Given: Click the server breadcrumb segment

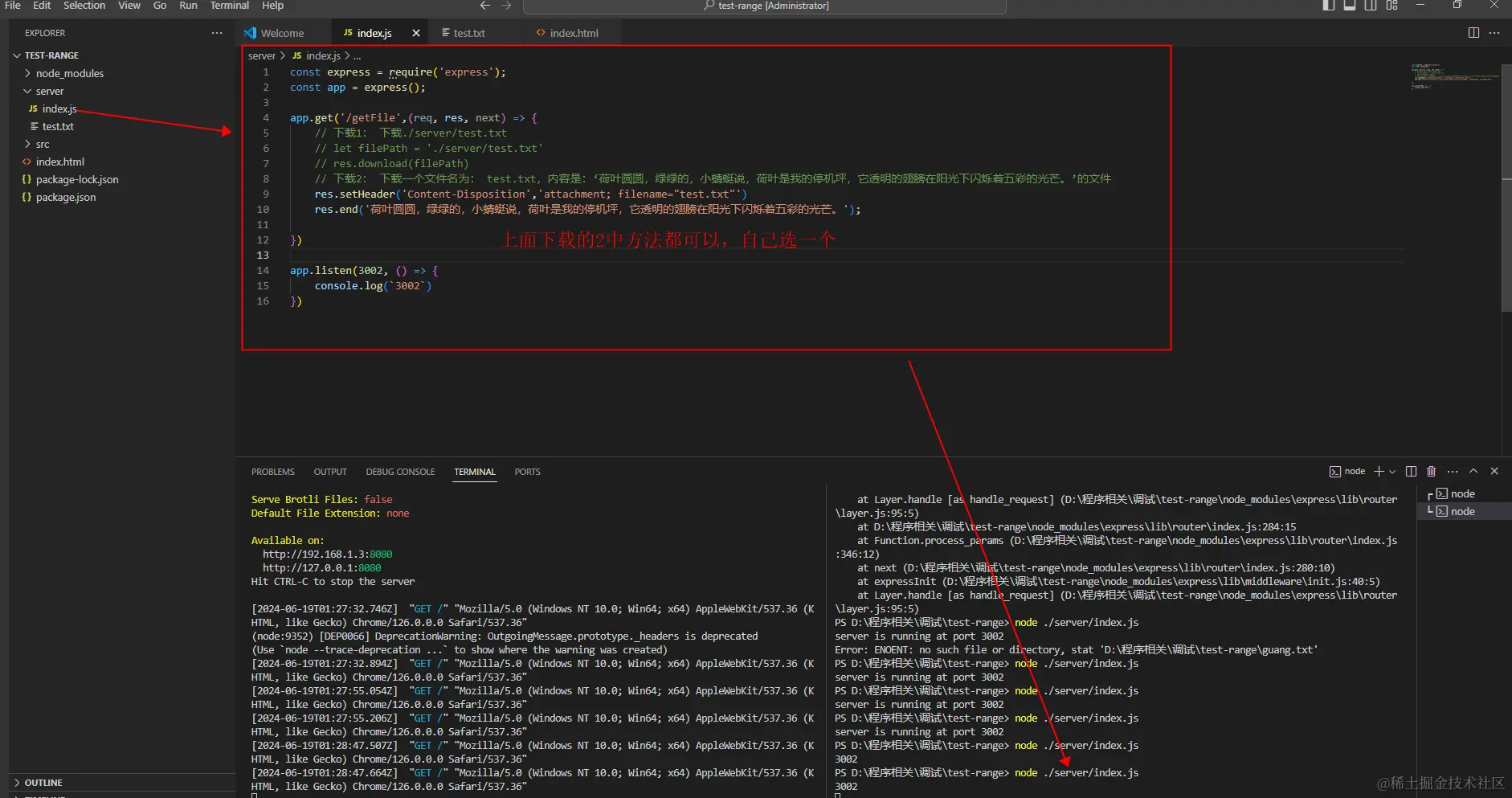Looking at the screenshot, I should point(262,55).
